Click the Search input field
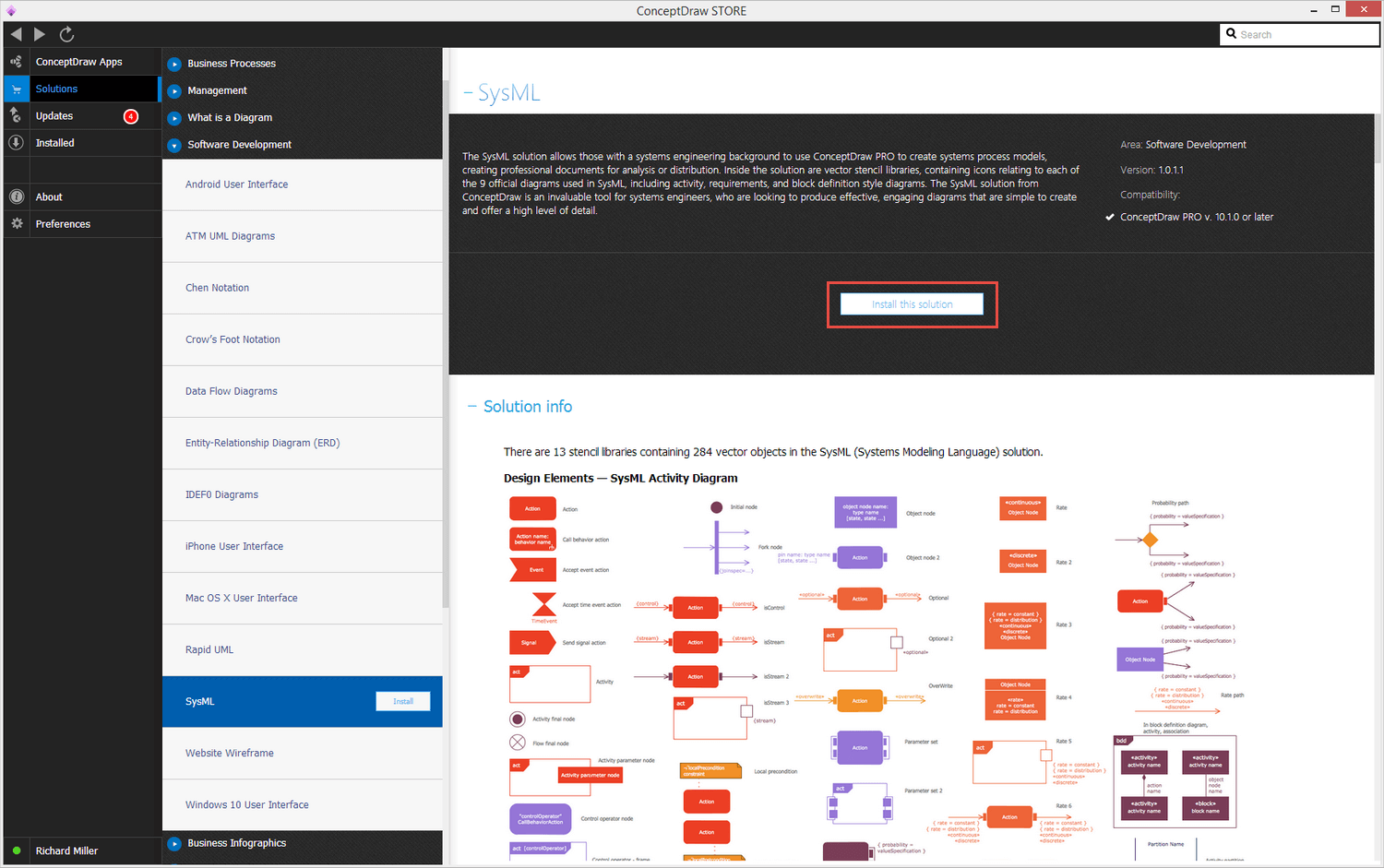Screen dimensions: 1384x868 [x=1299, y=34]
